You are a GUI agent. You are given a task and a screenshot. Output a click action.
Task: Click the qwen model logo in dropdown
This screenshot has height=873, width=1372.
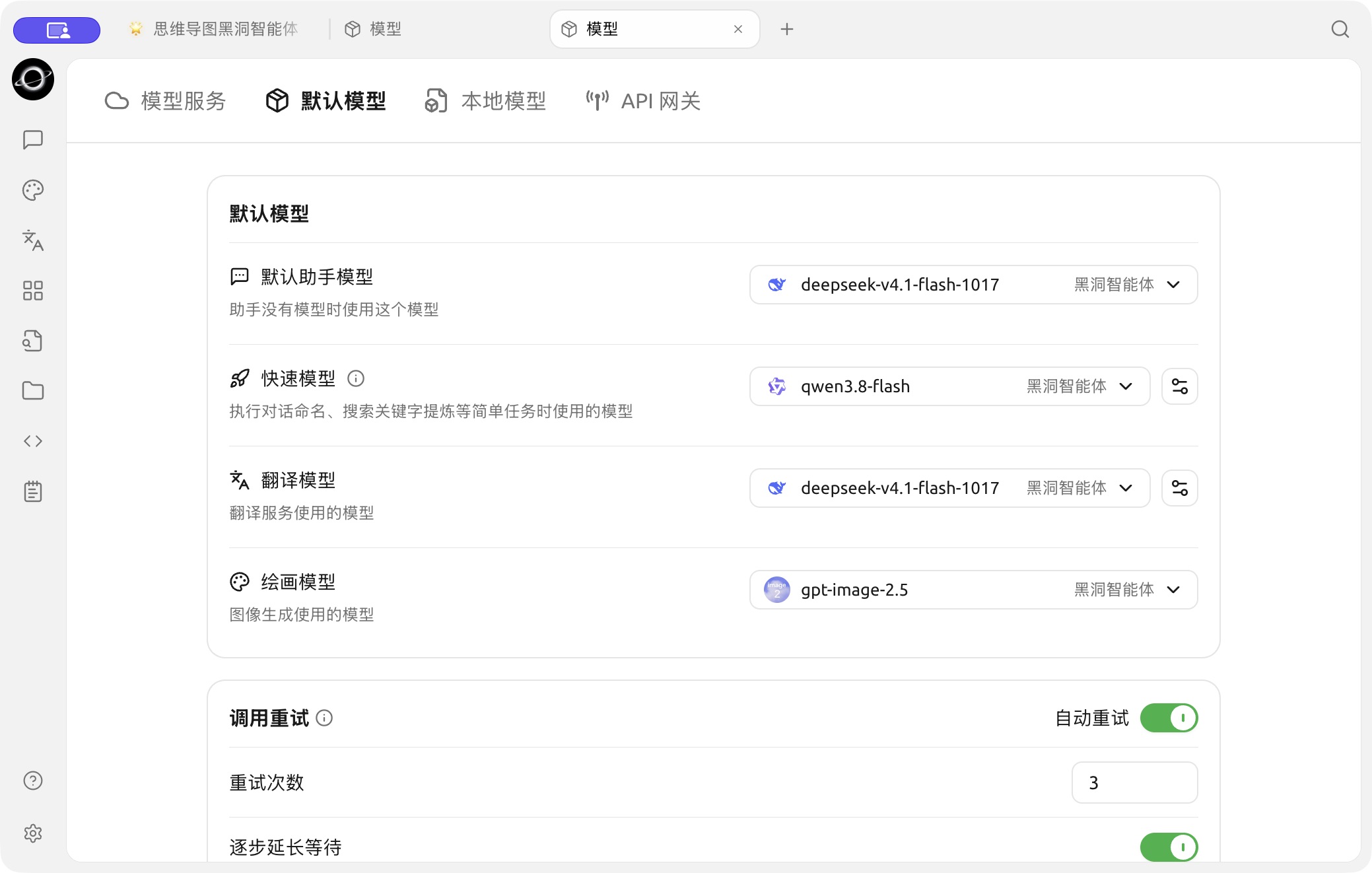pyautogui.click(x=777, y=386)
